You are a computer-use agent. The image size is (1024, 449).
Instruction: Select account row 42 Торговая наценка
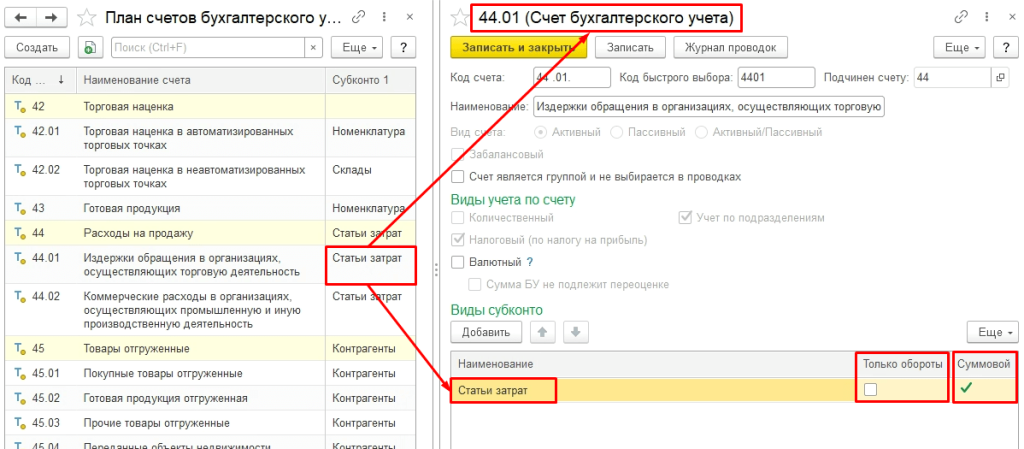(x=210, y=106)
